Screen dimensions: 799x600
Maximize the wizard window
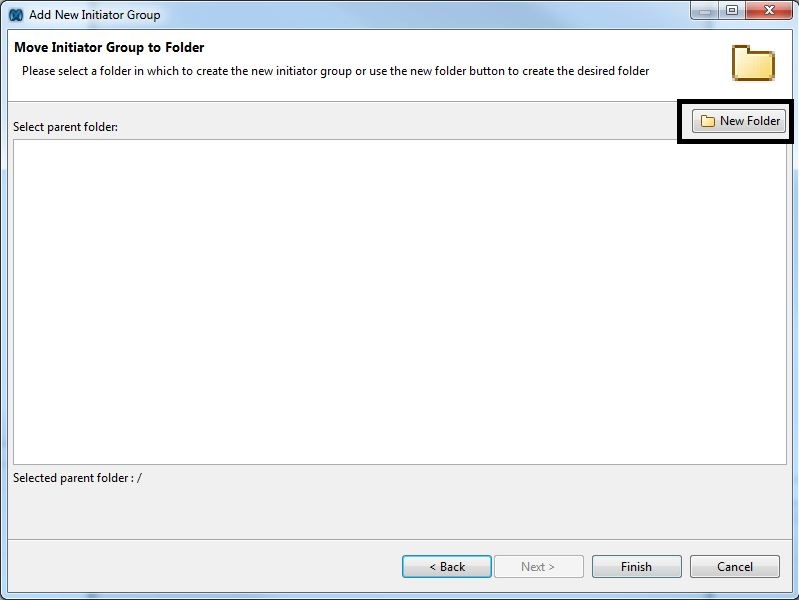point(732,11)
